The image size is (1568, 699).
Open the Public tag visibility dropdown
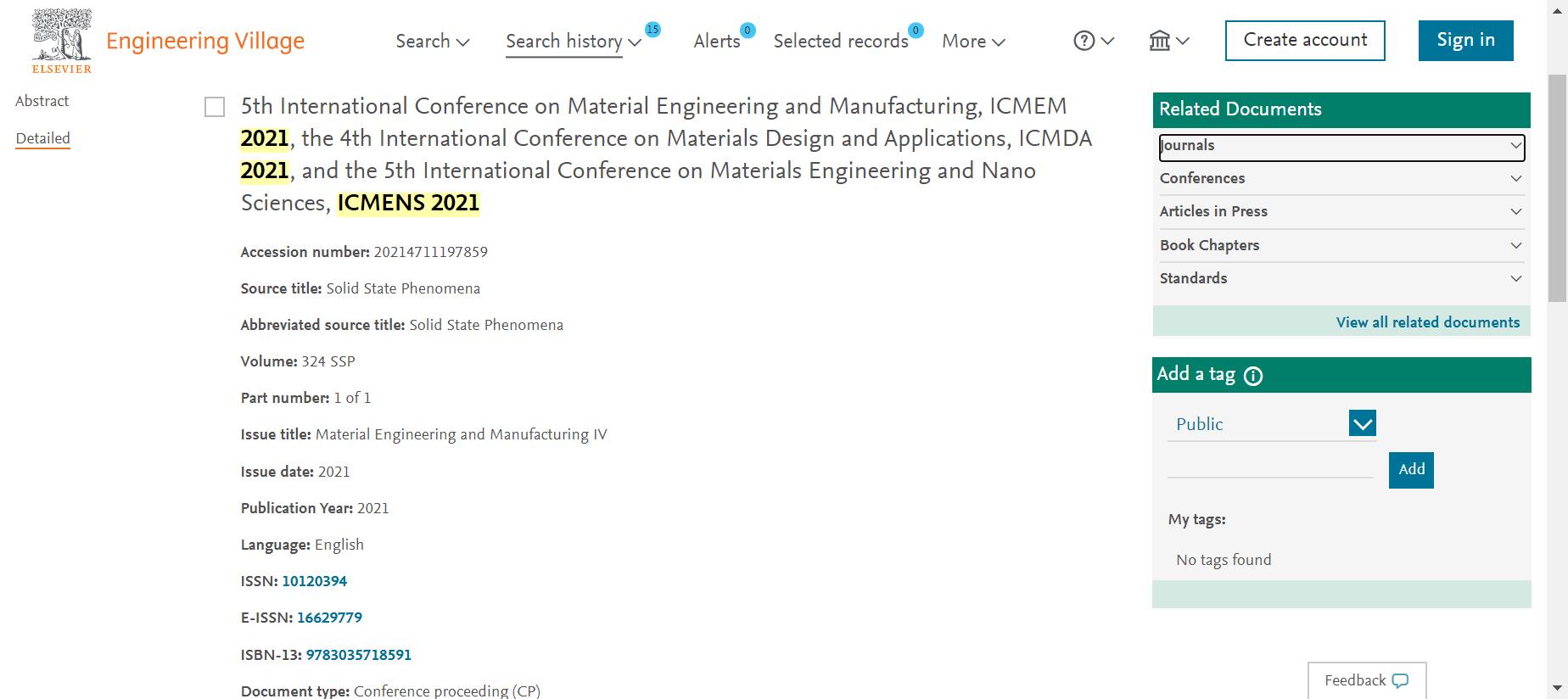(1362, 423)
